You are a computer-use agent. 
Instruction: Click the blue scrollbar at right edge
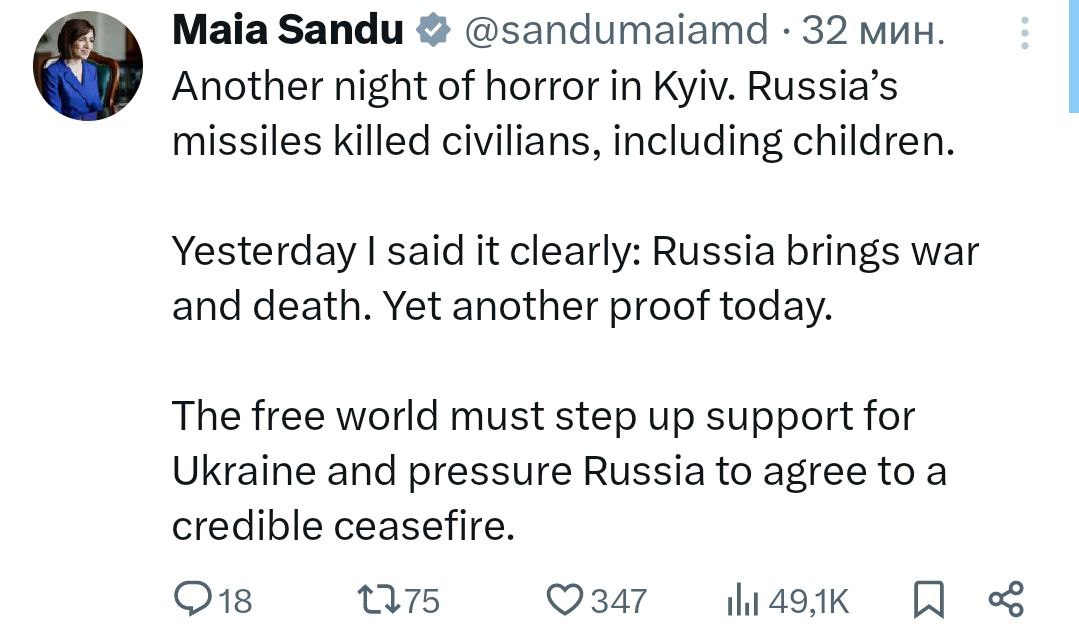[1073, 56]
